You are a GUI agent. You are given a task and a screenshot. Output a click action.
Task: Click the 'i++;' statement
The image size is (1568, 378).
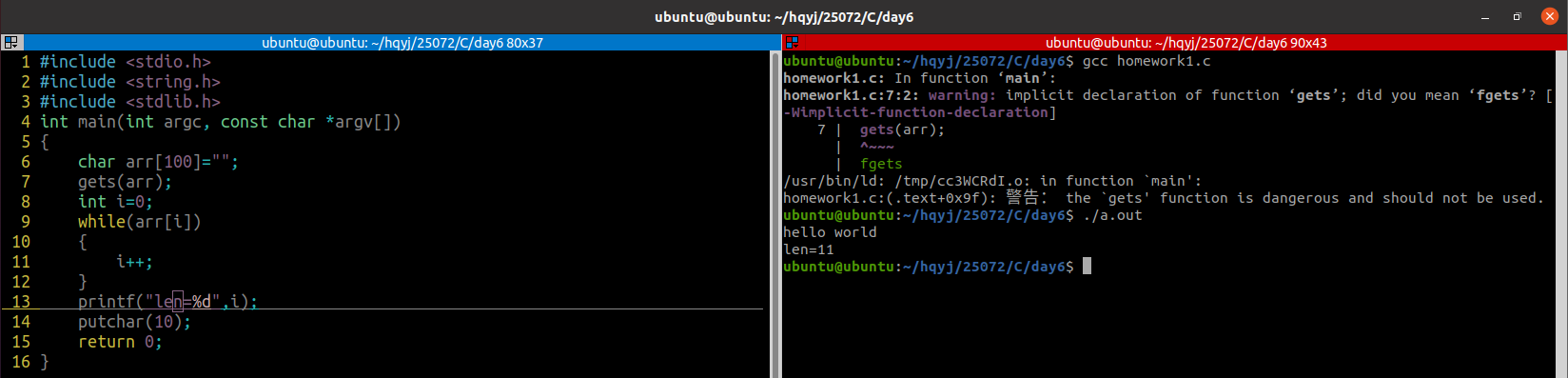pos(134,262)
